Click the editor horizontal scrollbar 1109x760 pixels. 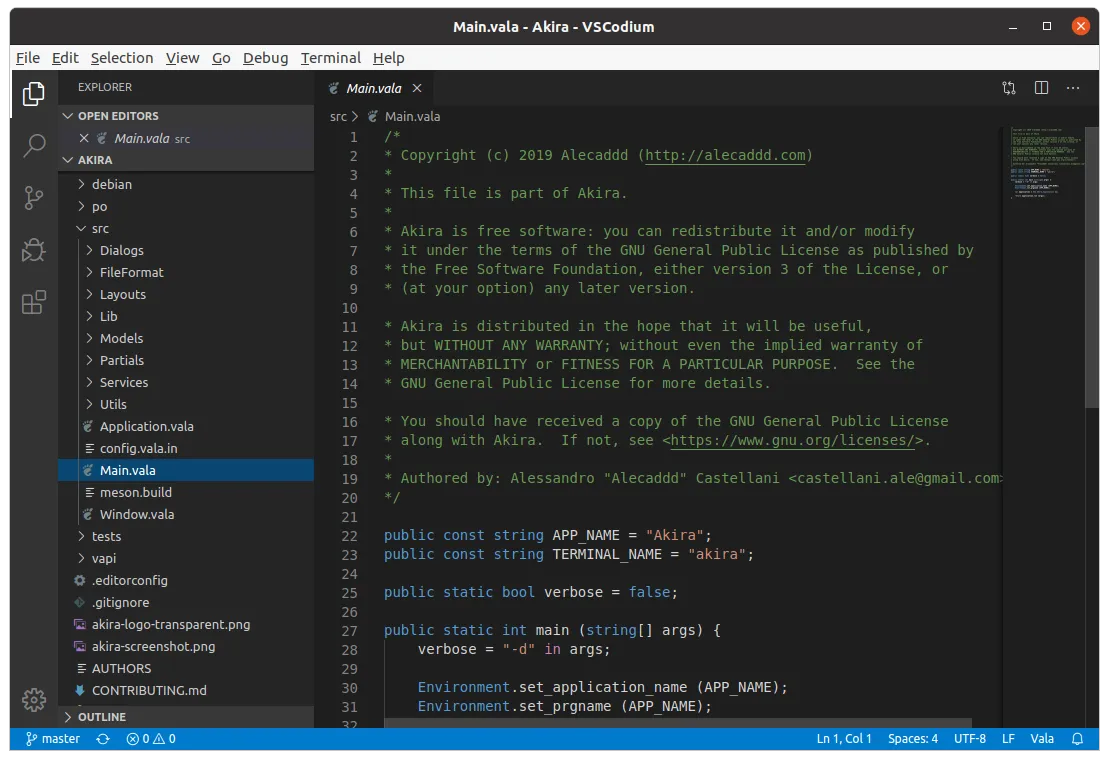(x=678, y=723)
